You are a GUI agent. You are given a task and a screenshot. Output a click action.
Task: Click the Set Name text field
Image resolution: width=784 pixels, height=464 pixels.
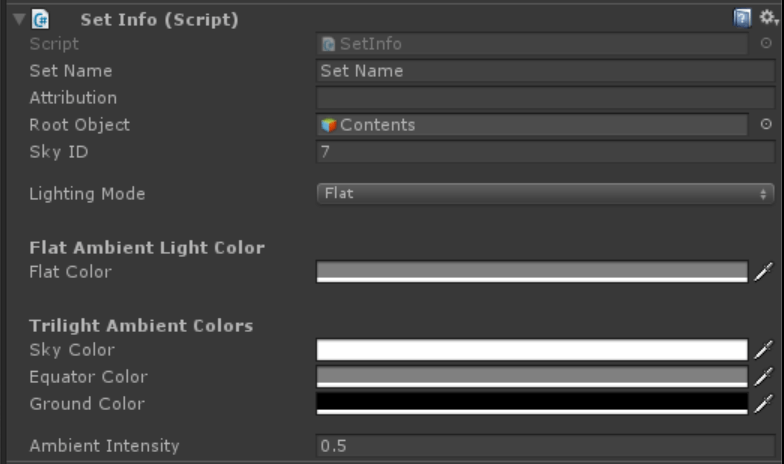click(x=546, y=70)
